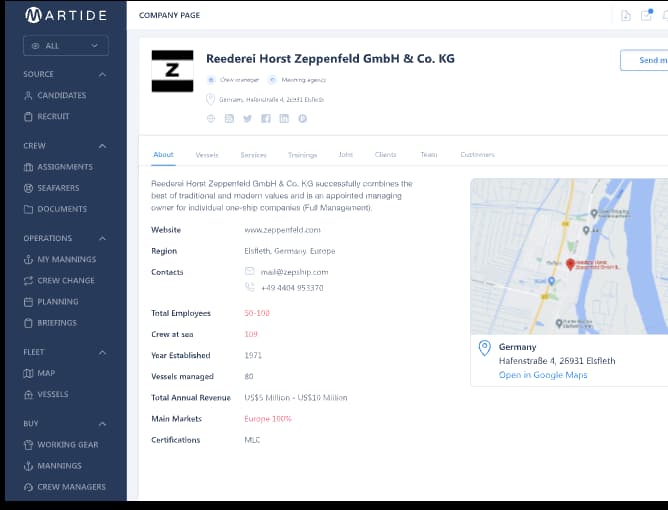This screenshot has width=668, height=510.
Task: Collapse the OPERATIONS sidebar section
Action: coord(102,239)
